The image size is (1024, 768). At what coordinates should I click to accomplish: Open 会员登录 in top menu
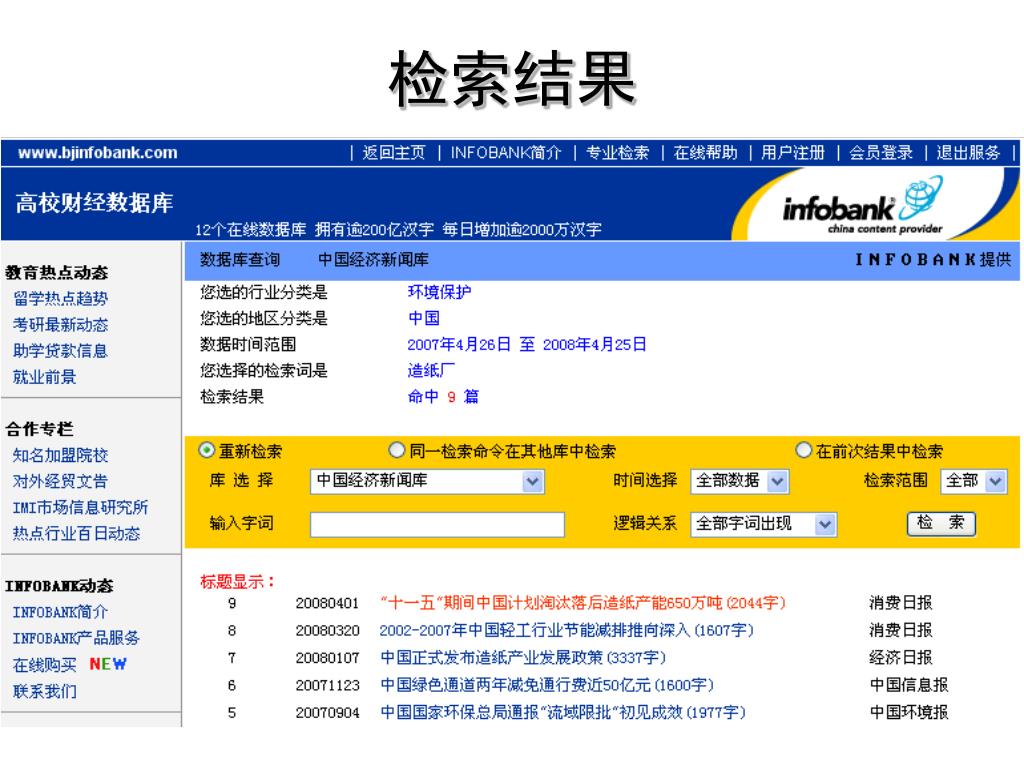pyautogui.click(x=880, y=153)
